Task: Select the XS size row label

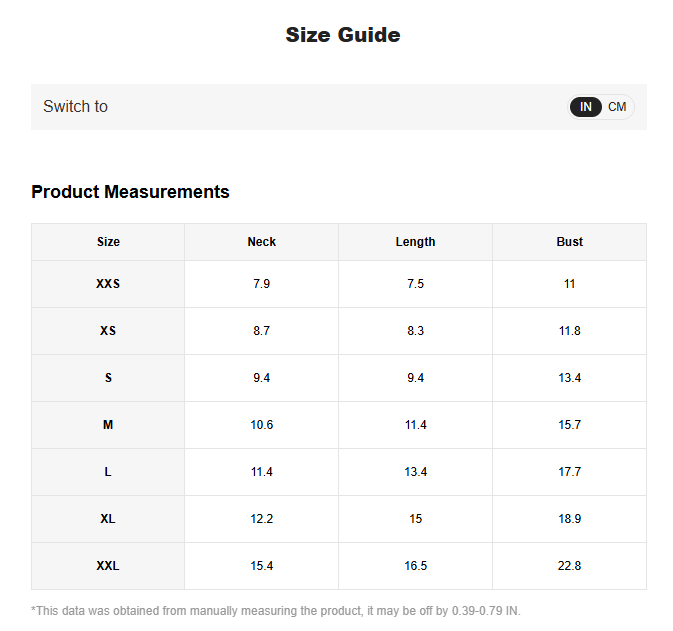Action: pyautogui.click(x=108, y=331)
